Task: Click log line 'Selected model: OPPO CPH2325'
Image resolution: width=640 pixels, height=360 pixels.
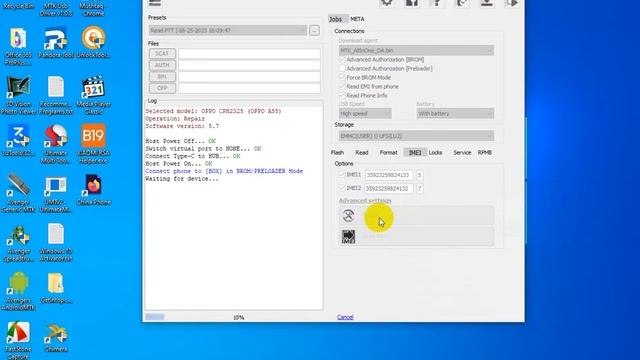Action: pos(213,111)
